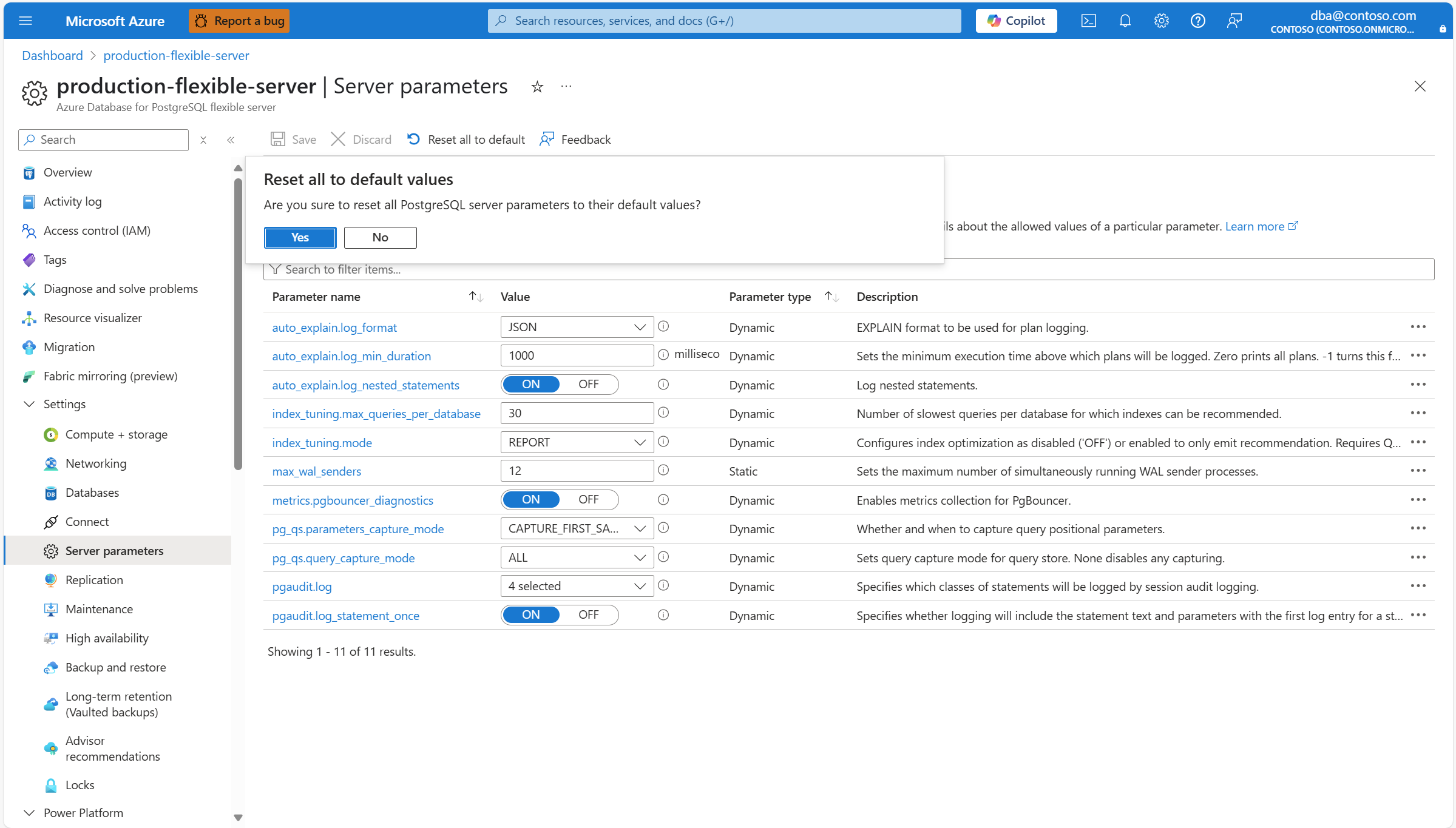Open pg_qs.parameters_capture_mode dropdown
Viewport: 1456px width, 828px height.
(577, 528)
